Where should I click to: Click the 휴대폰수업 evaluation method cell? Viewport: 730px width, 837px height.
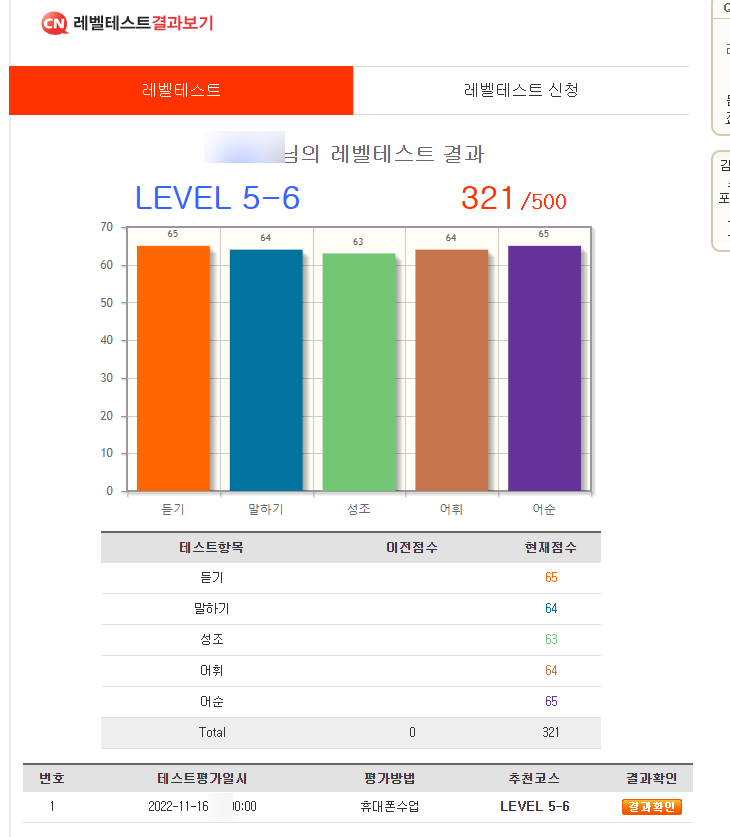pyautogui.click(x=390, y=807)
